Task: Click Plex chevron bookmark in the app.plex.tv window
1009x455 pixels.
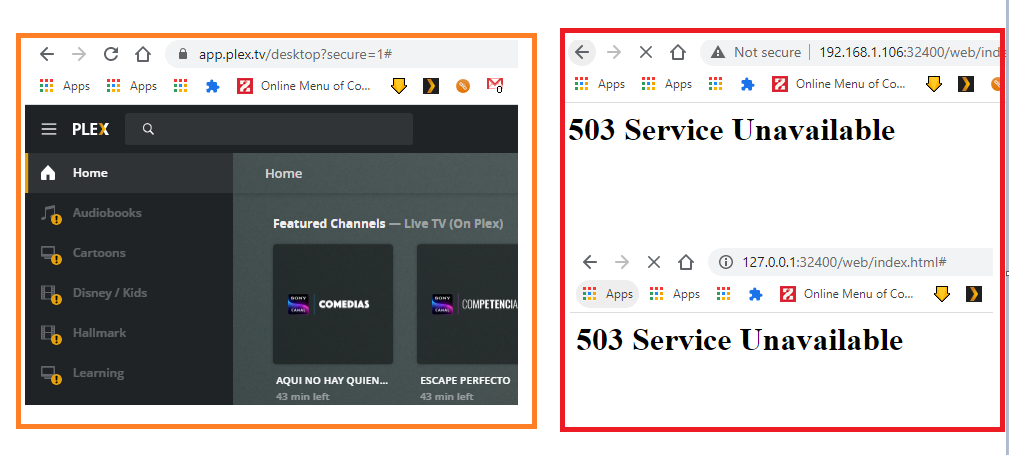Action: pyautogui.click(x=430, y=86)
